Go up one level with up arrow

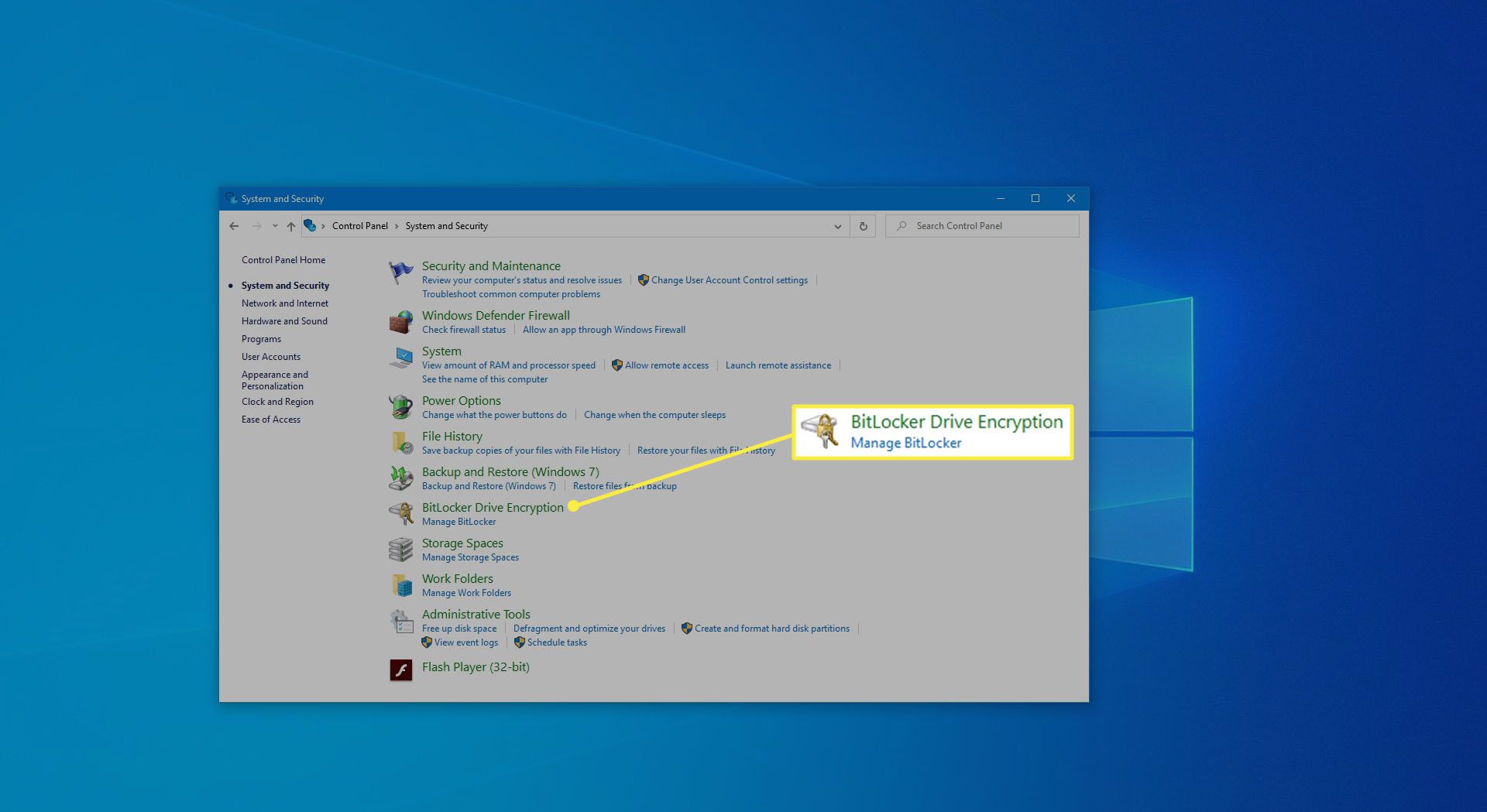290,226
